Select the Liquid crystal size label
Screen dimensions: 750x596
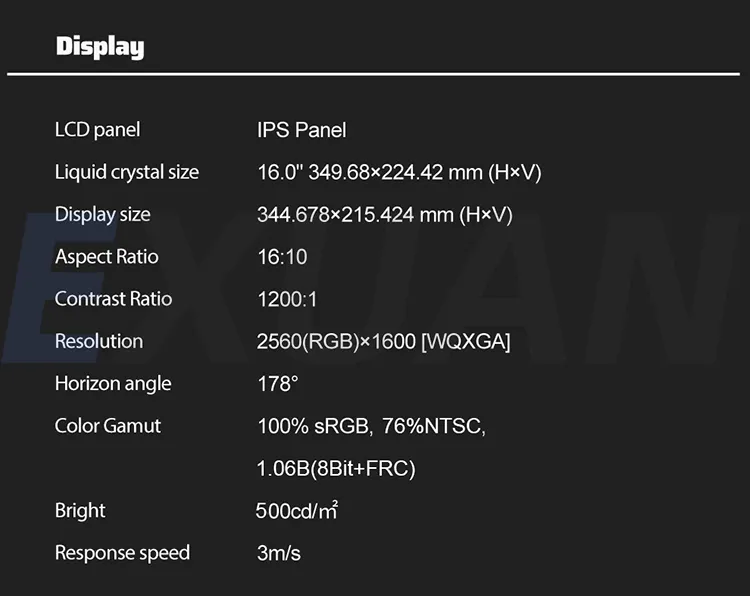click(127, 172)
